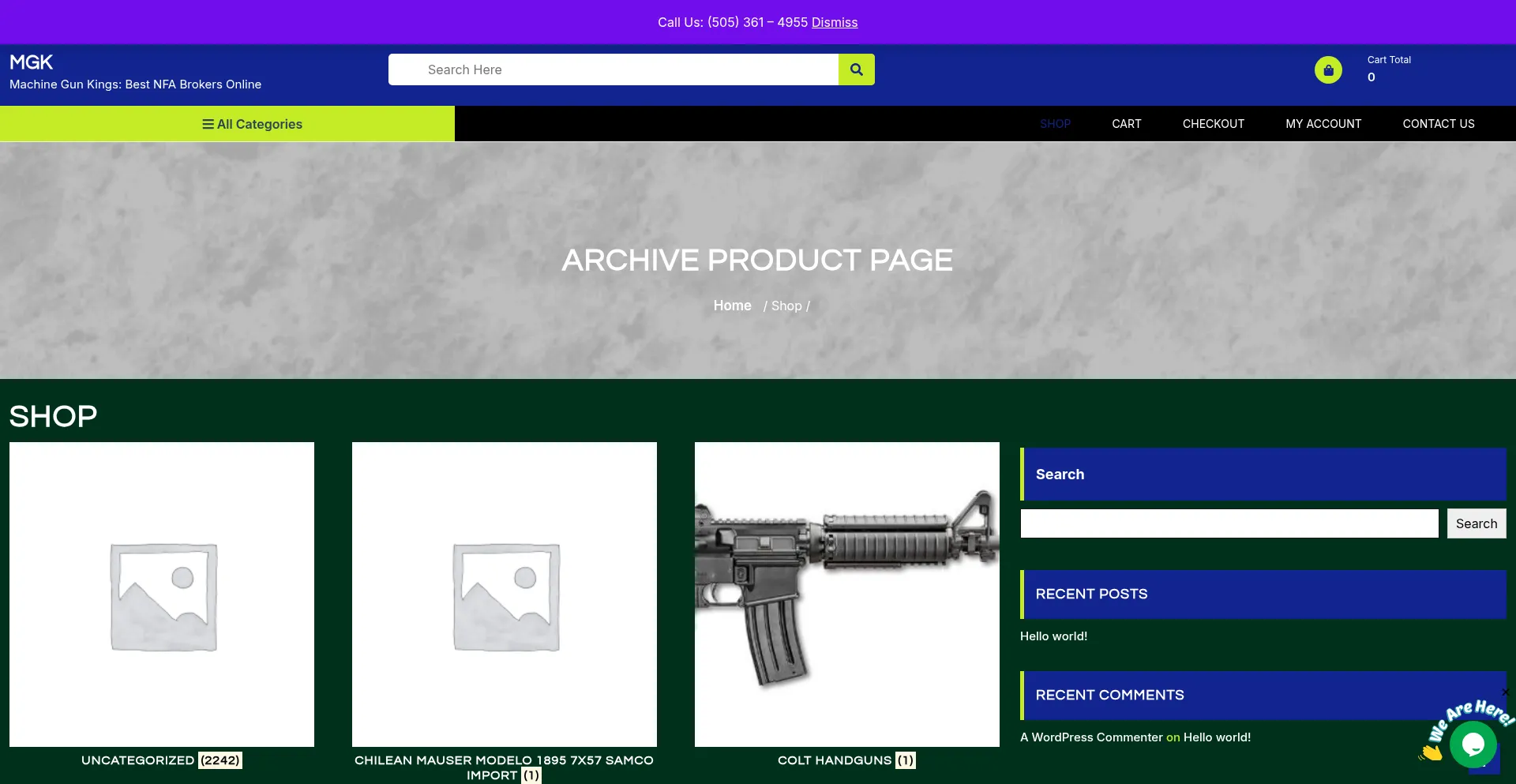Open the Colt Handguns rifle image
Image resolution: width=1516 pixels, height=784 pixels.
(x=847, y=595)
